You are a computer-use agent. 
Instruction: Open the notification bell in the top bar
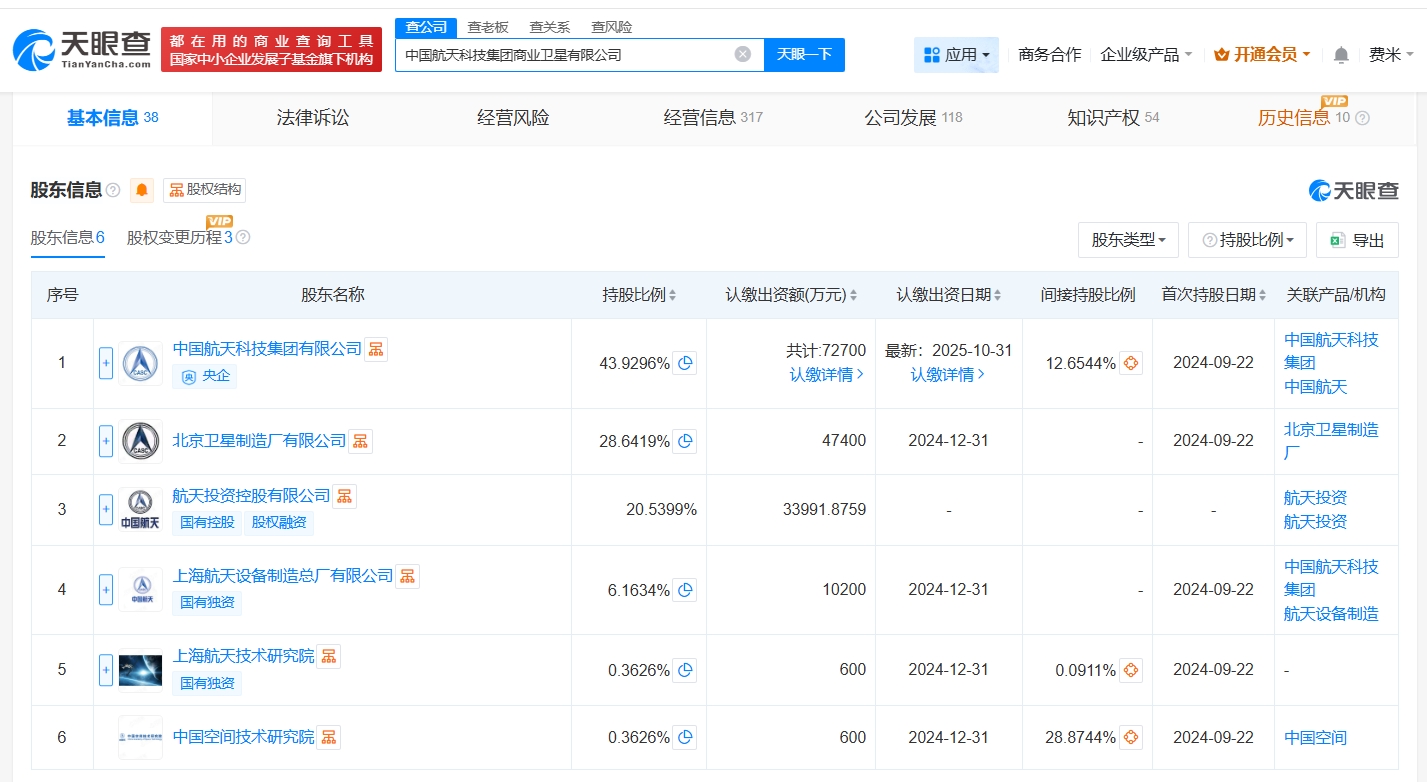1341,54
